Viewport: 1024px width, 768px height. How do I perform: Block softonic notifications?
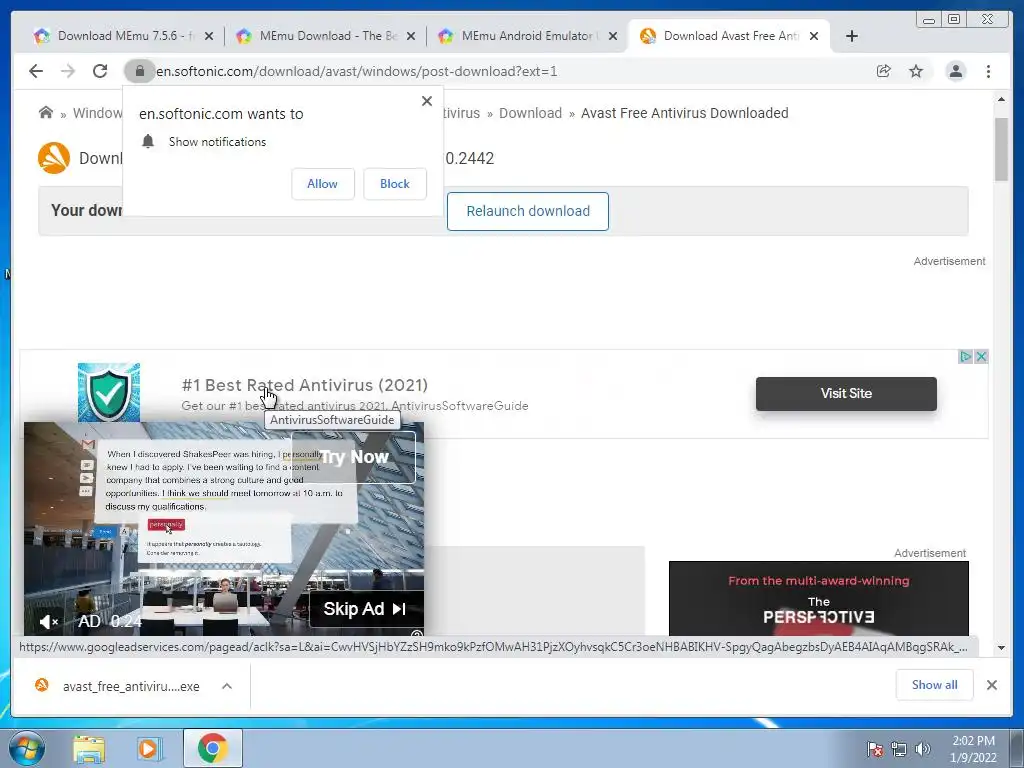pyautogui.click(x=394, y=184)
